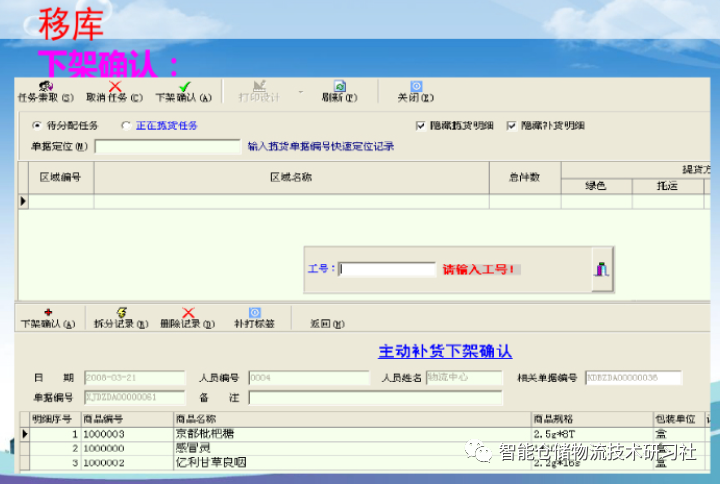Click the upper 下架确认 (A) green check icon
Screen dimensions: 720x484
tap(185, 86)
